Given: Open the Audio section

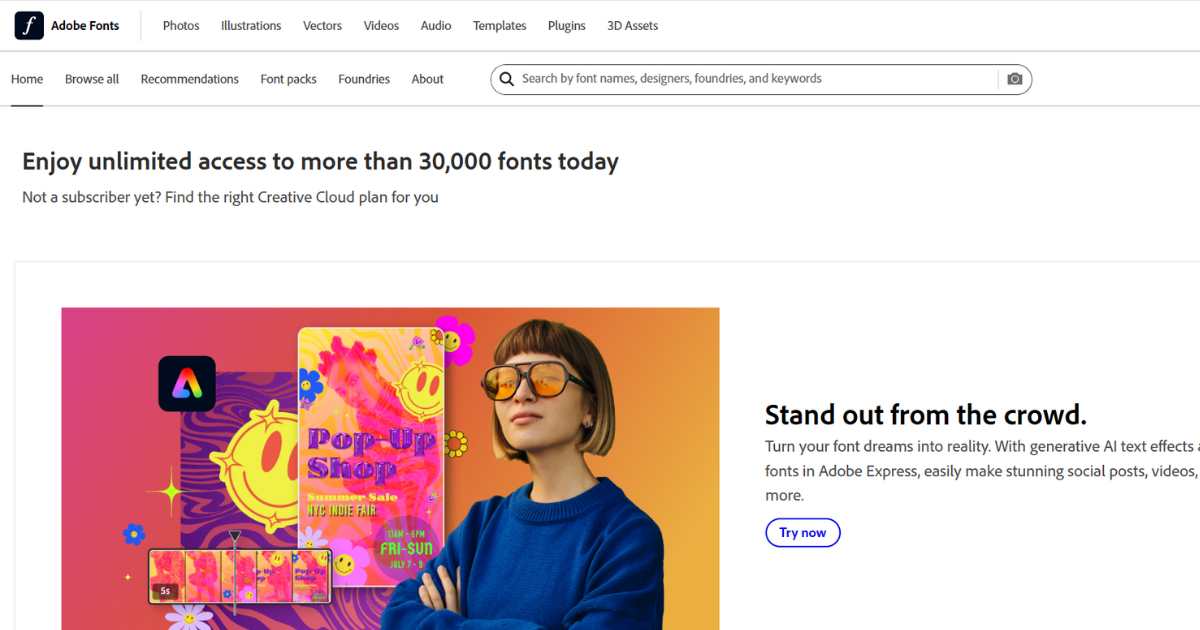Looking at the screenshot, I should tap(436, 26).
